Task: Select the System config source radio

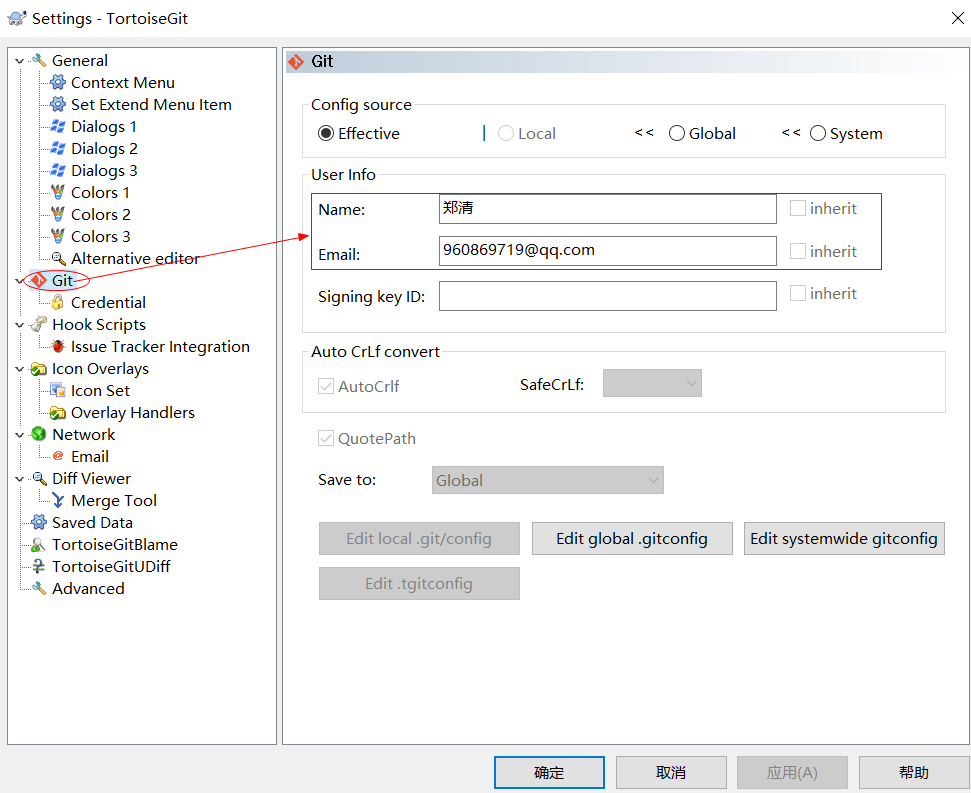Action: (x=818, y=133)
